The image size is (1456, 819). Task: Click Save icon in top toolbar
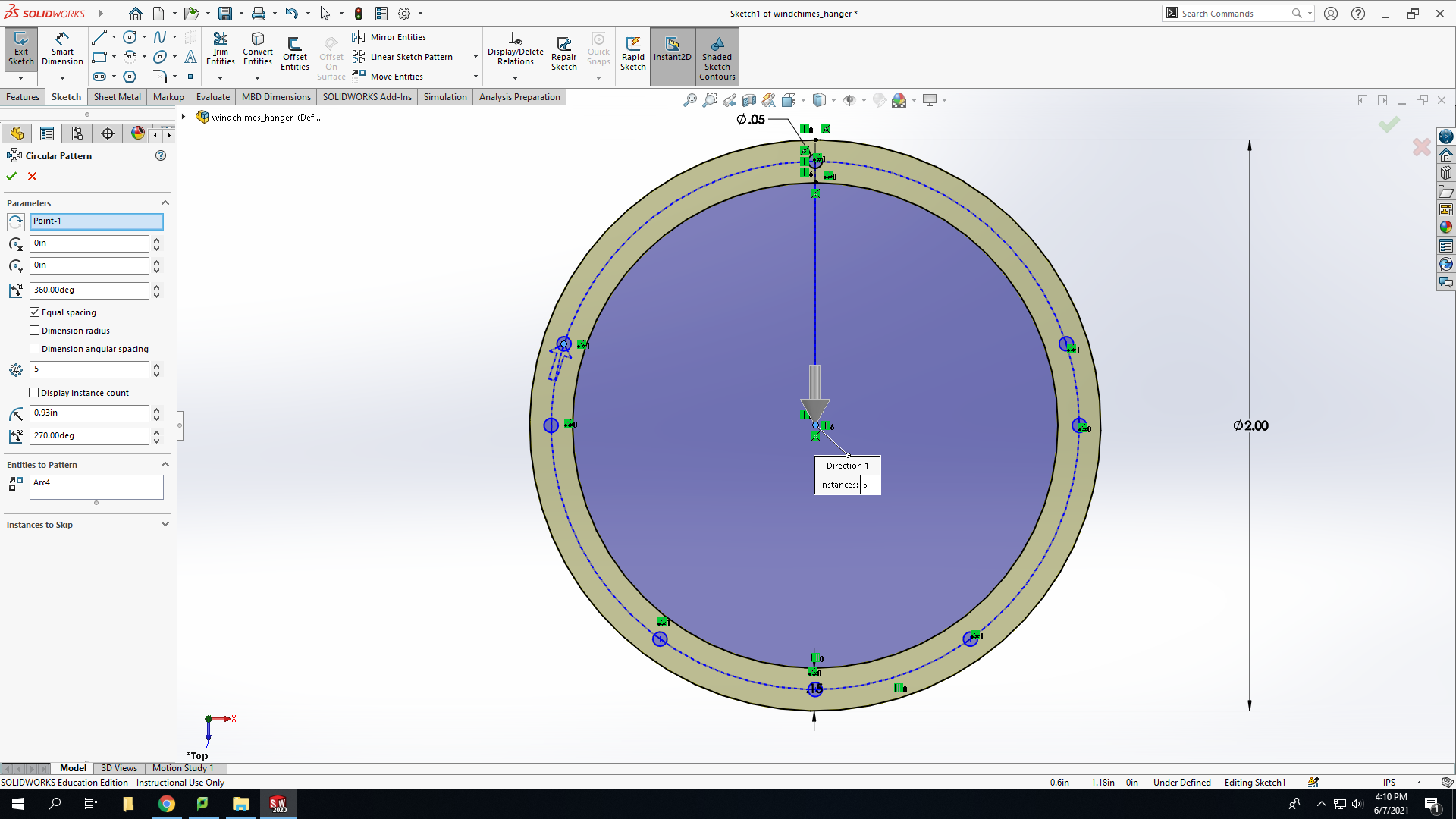(225, 14)
